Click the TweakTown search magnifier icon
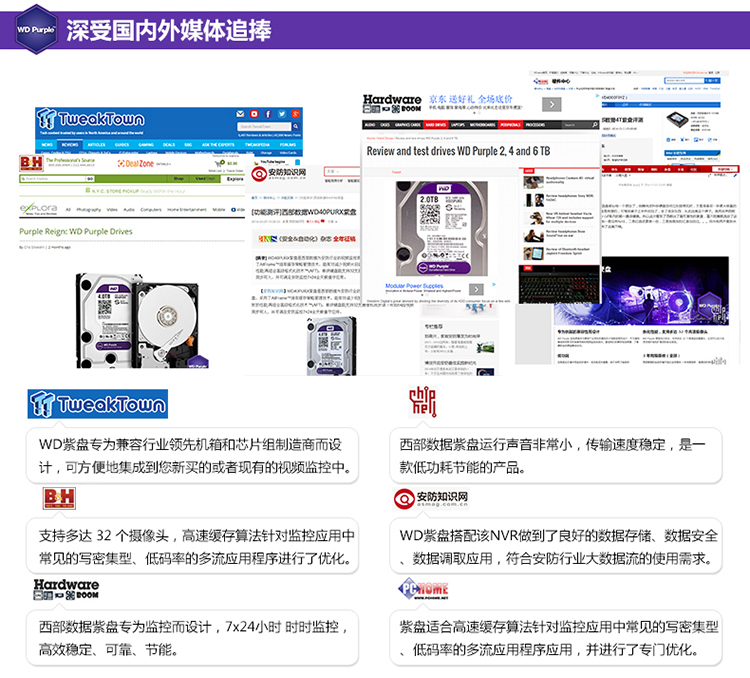750x678 pixels. pos(296,126)
